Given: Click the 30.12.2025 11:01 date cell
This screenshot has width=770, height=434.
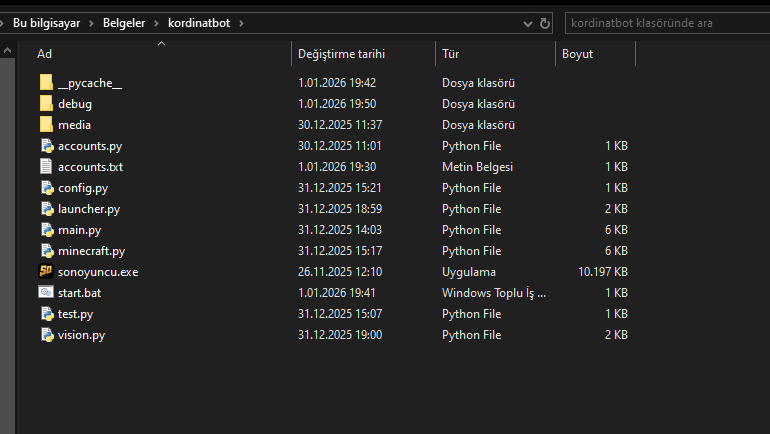Looking at the screenshot, I should point(340,146).
